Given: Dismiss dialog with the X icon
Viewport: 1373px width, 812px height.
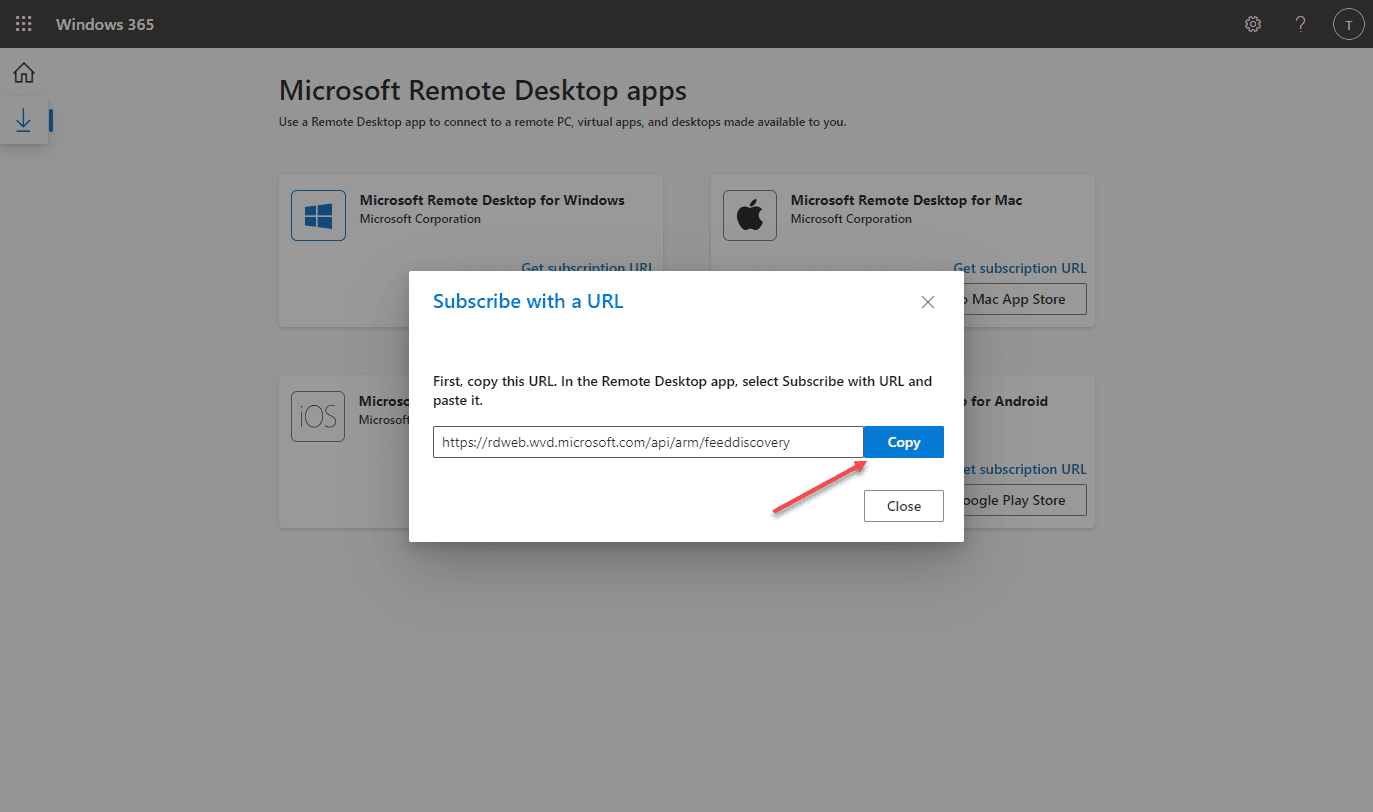Looking at the screenshot, I should point(928,302).
